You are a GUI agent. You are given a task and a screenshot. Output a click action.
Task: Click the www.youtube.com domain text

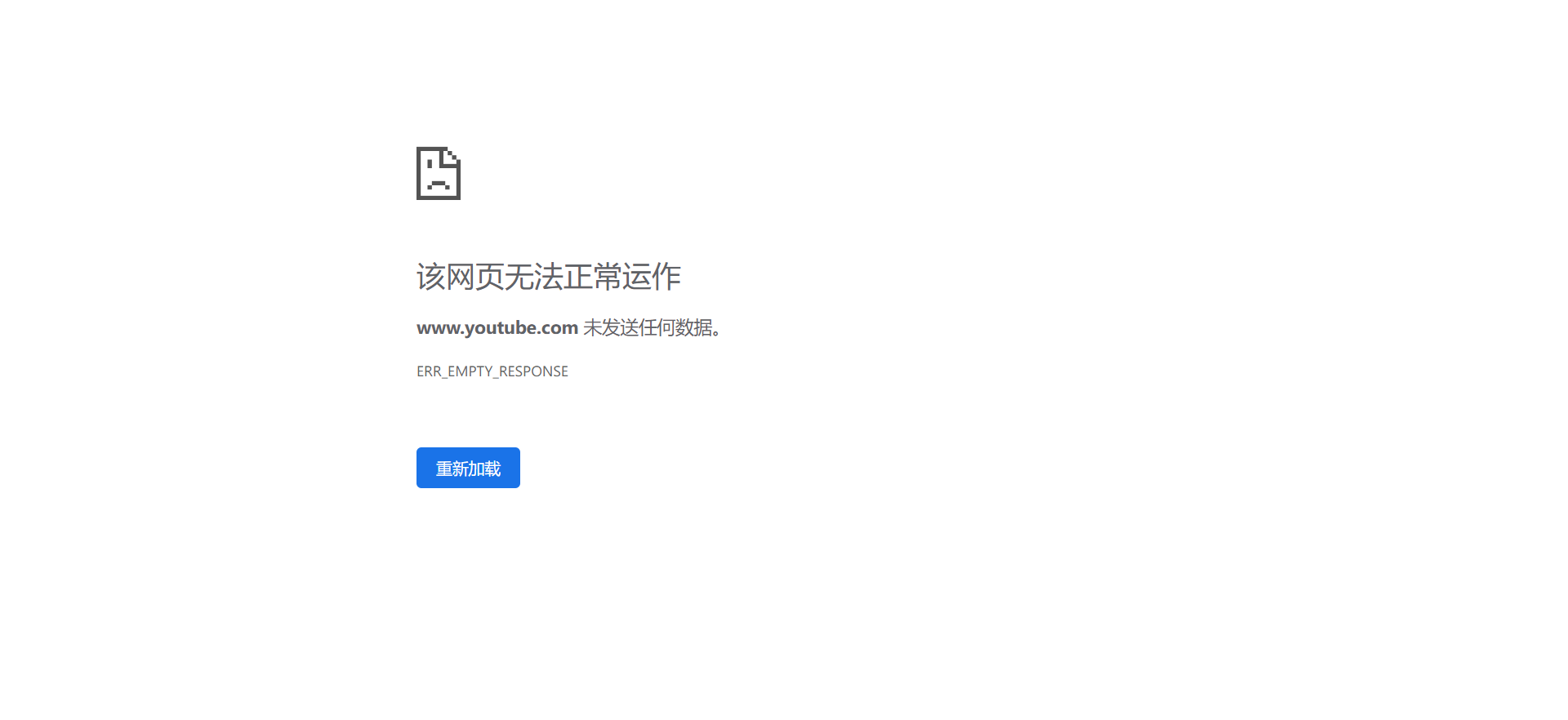[x=497, y=327]
